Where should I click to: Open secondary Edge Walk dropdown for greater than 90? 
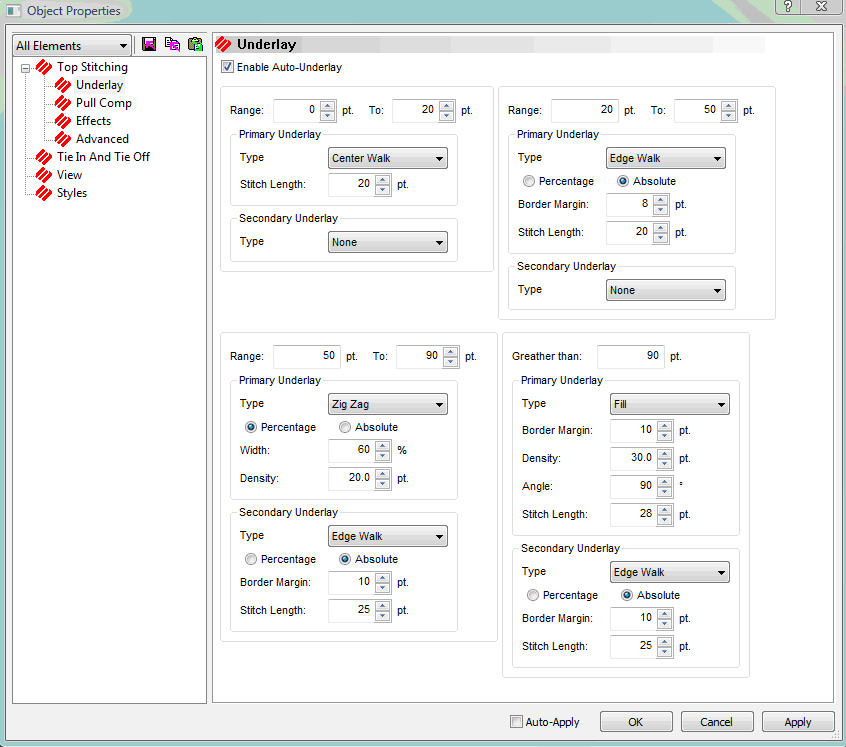point(670,572)
